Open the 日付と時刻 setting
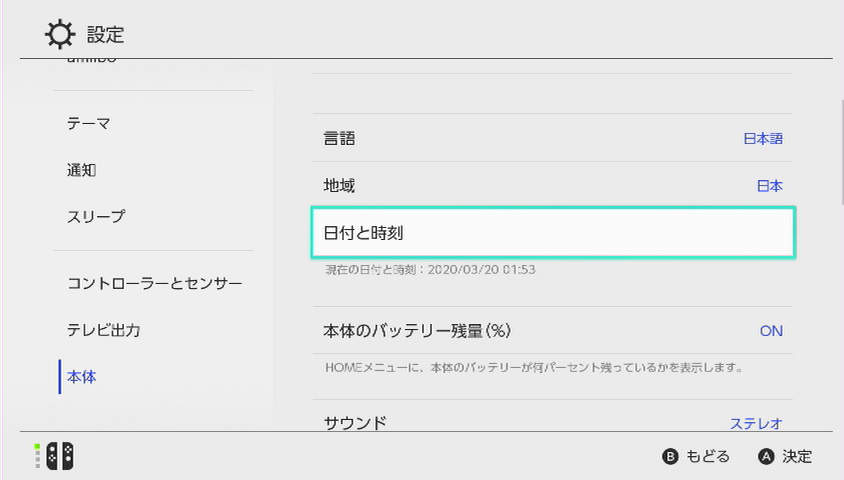This screenshot has height=480, width=844. tap(553, 233)
